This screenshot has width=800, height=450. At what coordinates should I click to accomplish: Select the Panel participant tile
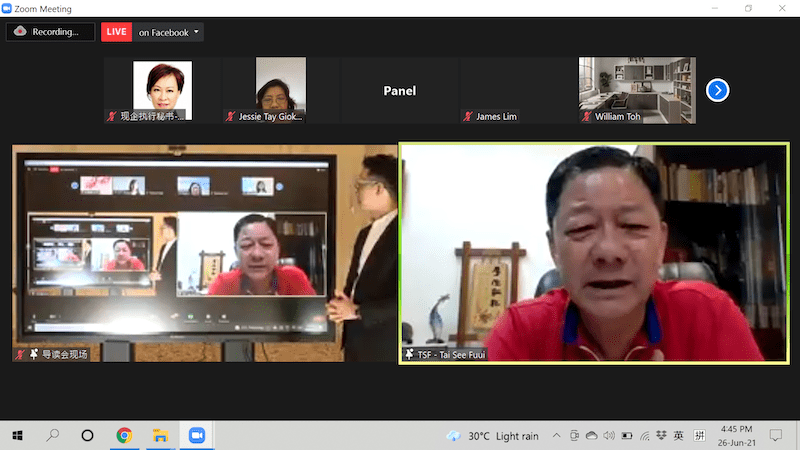tap(399, 90)
